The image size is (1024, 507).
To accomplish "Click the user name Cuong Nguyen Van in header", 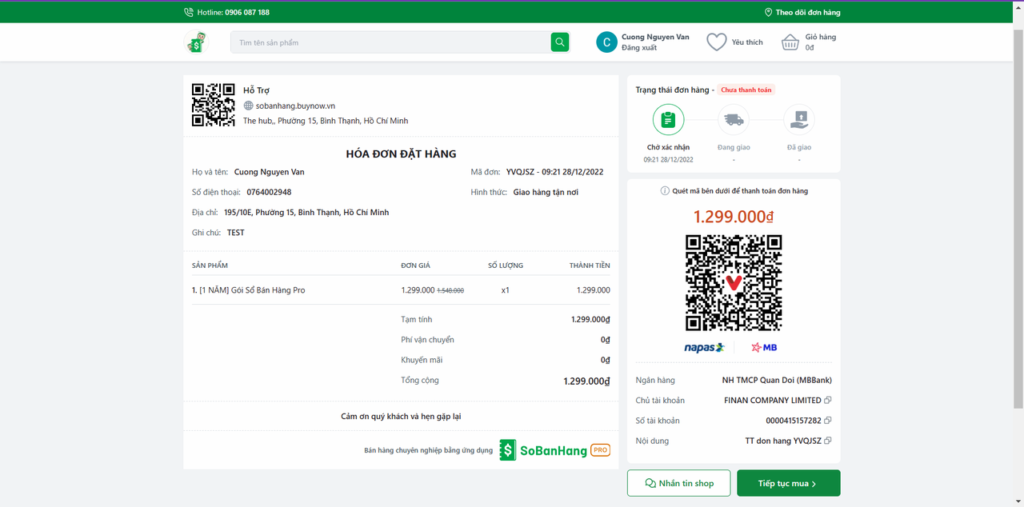I will pyautogui.click(x=655, y=37).
